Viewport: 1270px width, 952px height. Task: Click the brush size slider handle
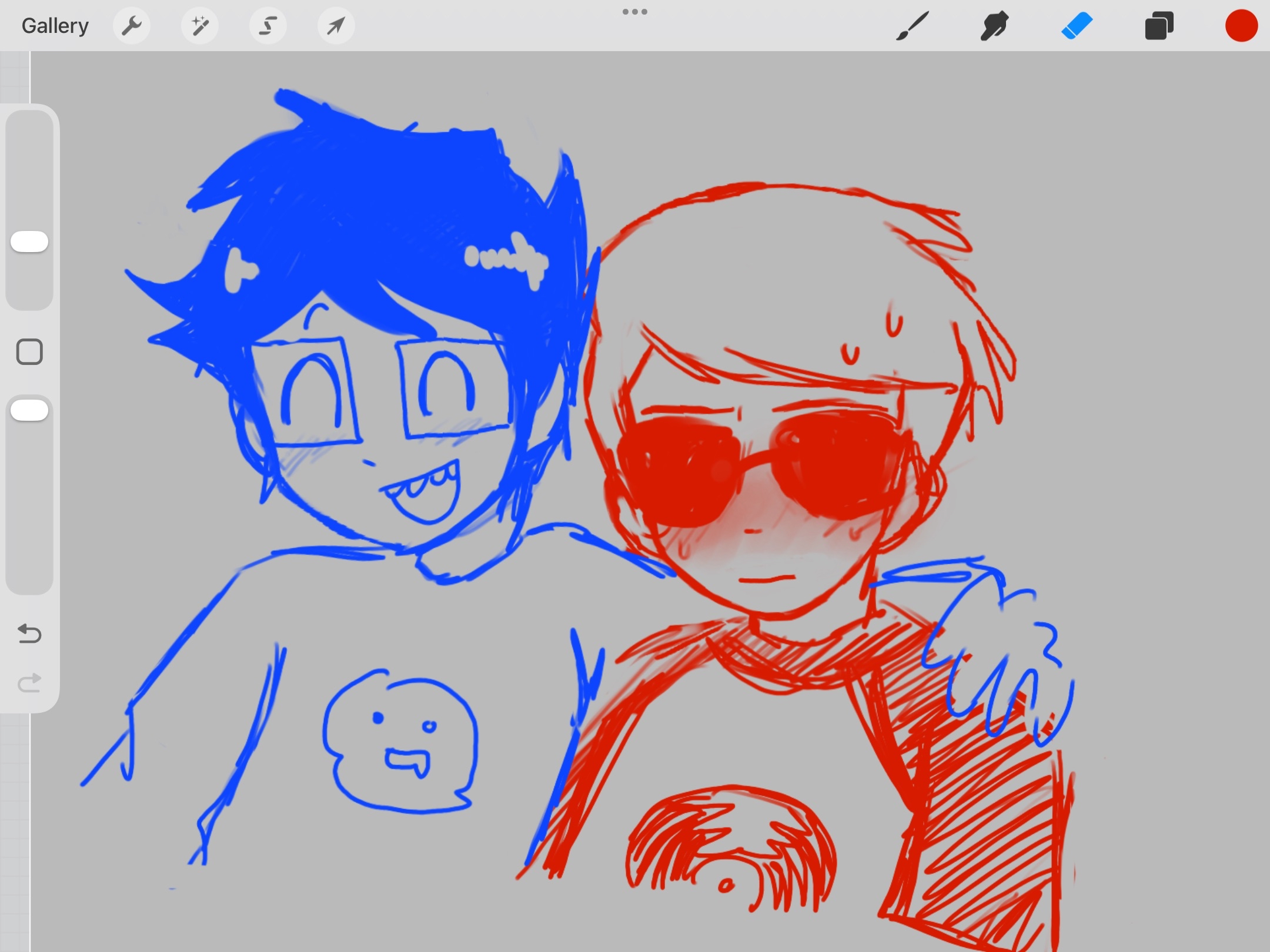[29, 242]
